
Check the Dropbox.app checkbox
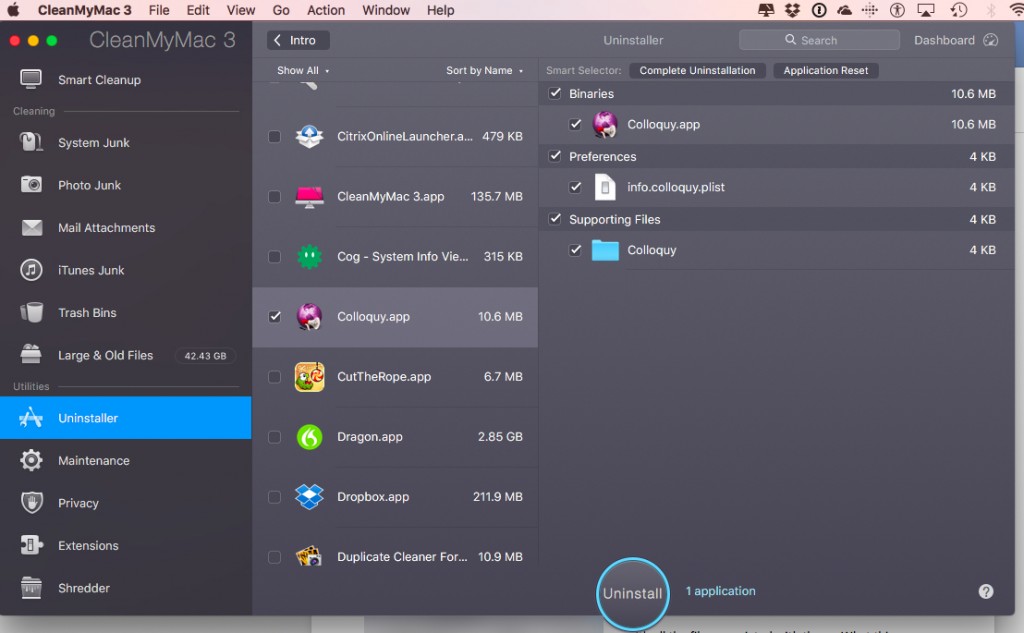pos(274,496)
